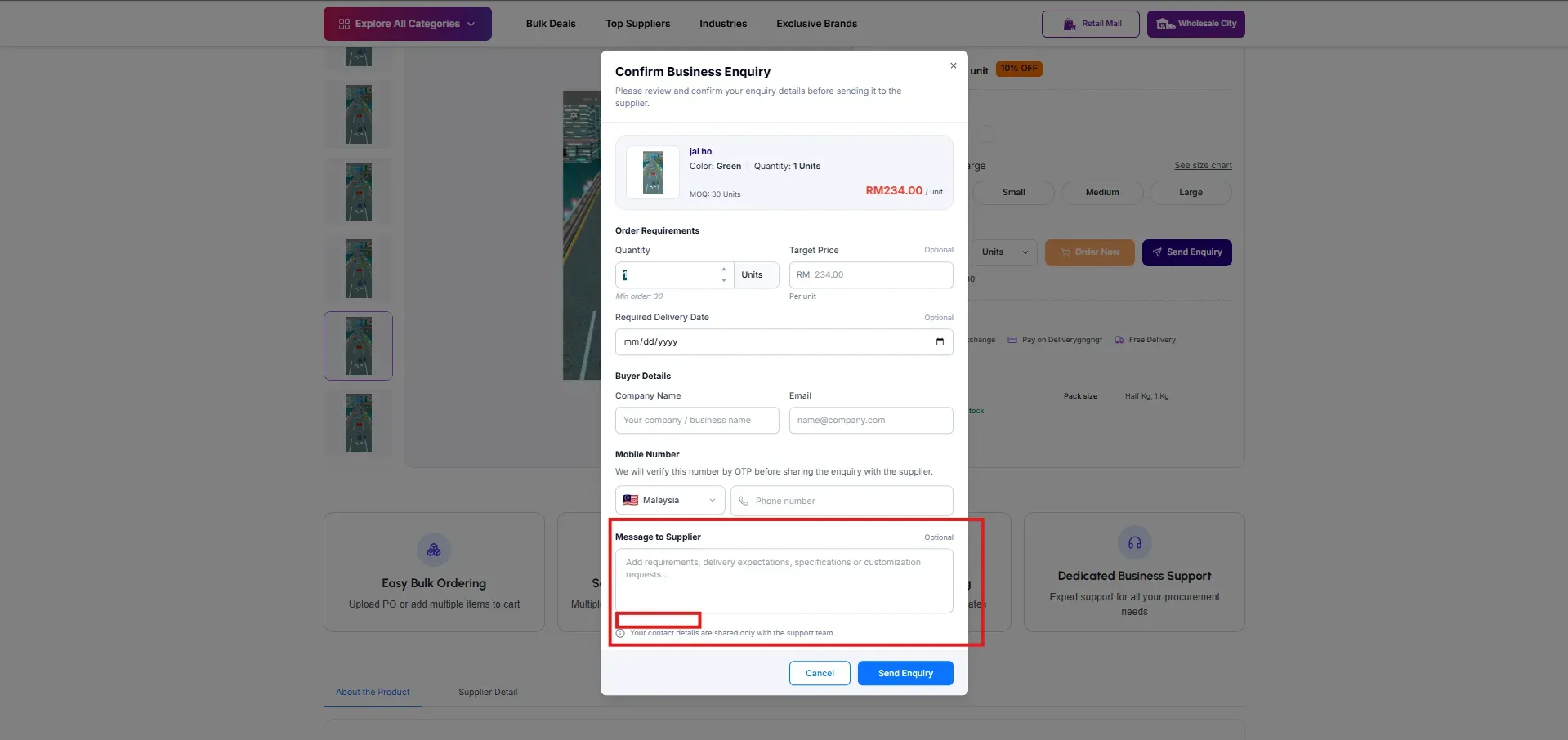Select the highlighted product thumbnail image
The image size is (1568, 740).
click(358, 345)
